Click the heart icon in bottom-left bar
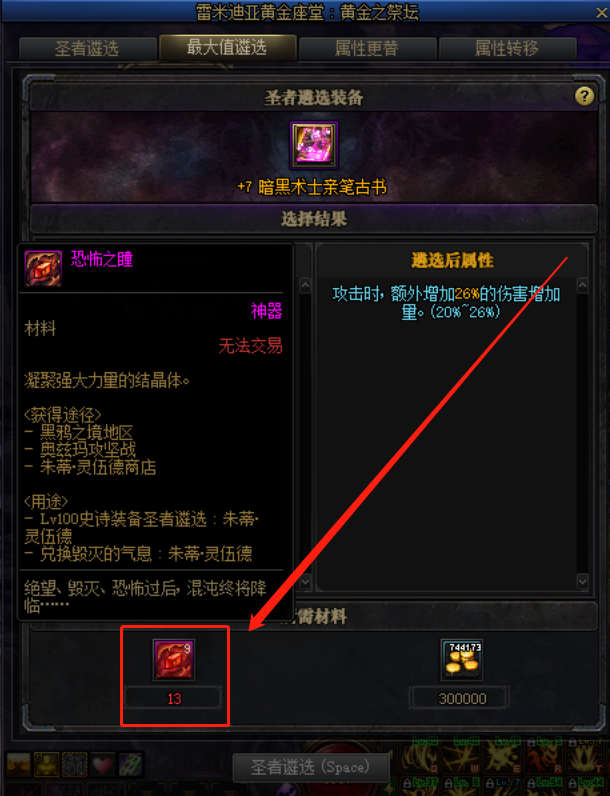This screenshot has height=796, width=610. [102, 765]
